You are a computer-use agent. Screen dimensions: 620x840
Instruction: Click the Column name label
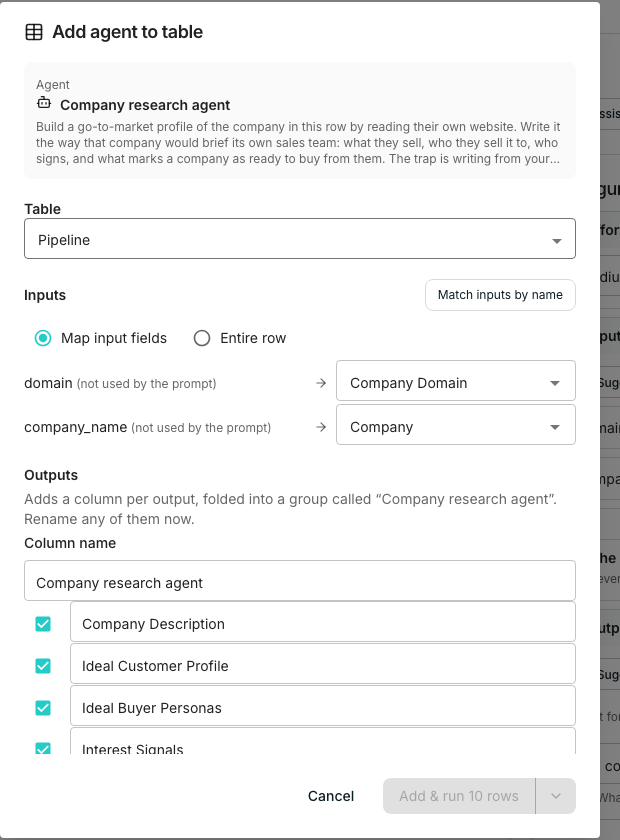point(70,543)
